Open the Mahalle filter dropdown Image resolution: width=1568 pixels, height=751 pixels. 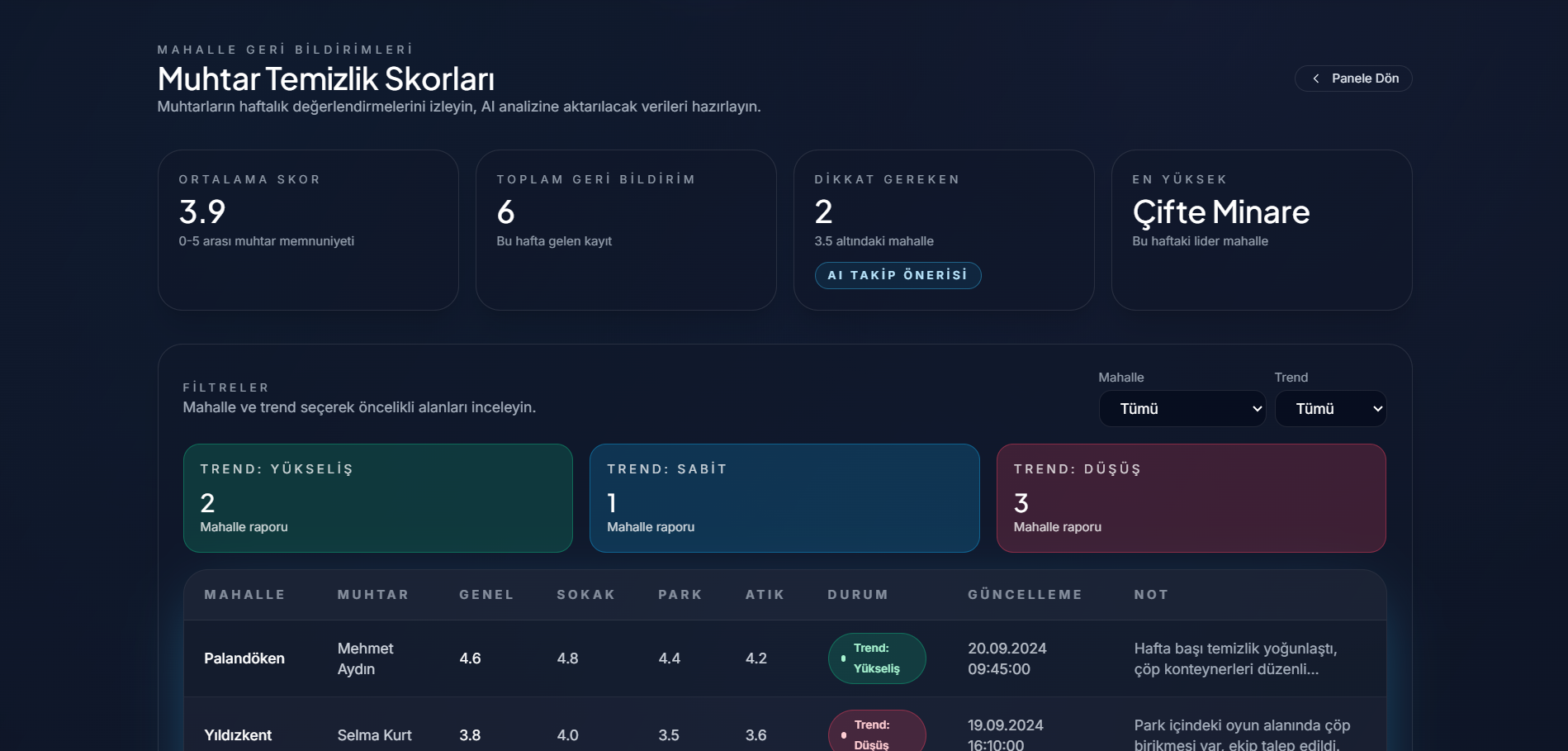[x=1182, y=409]
